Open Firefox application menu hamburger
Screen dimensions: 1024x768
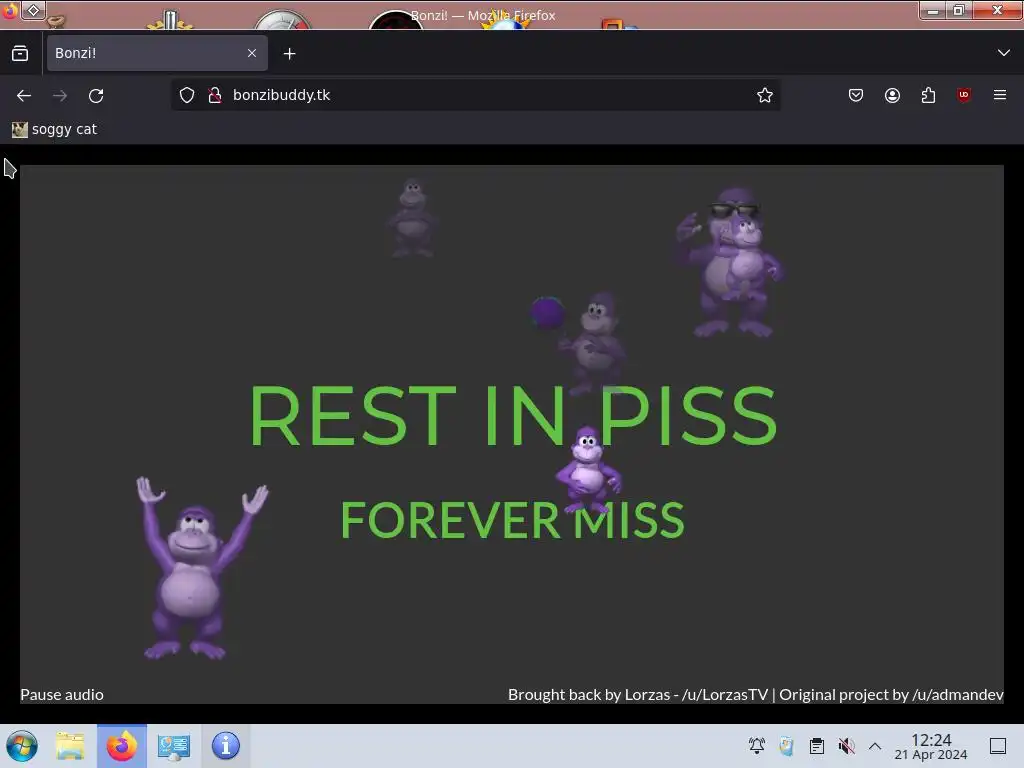tap(1000, 95)
